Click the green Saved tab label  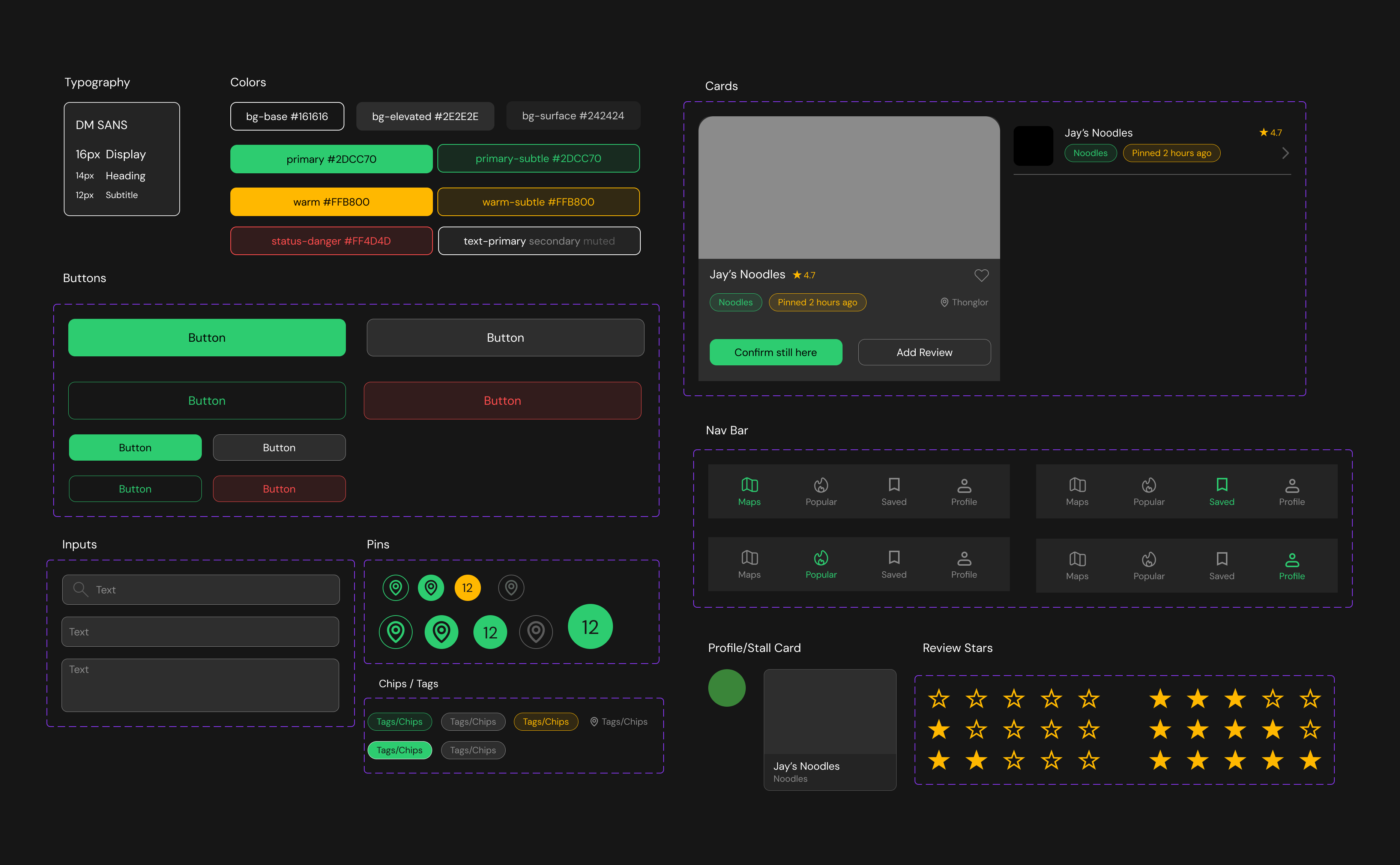[1221, 502]
